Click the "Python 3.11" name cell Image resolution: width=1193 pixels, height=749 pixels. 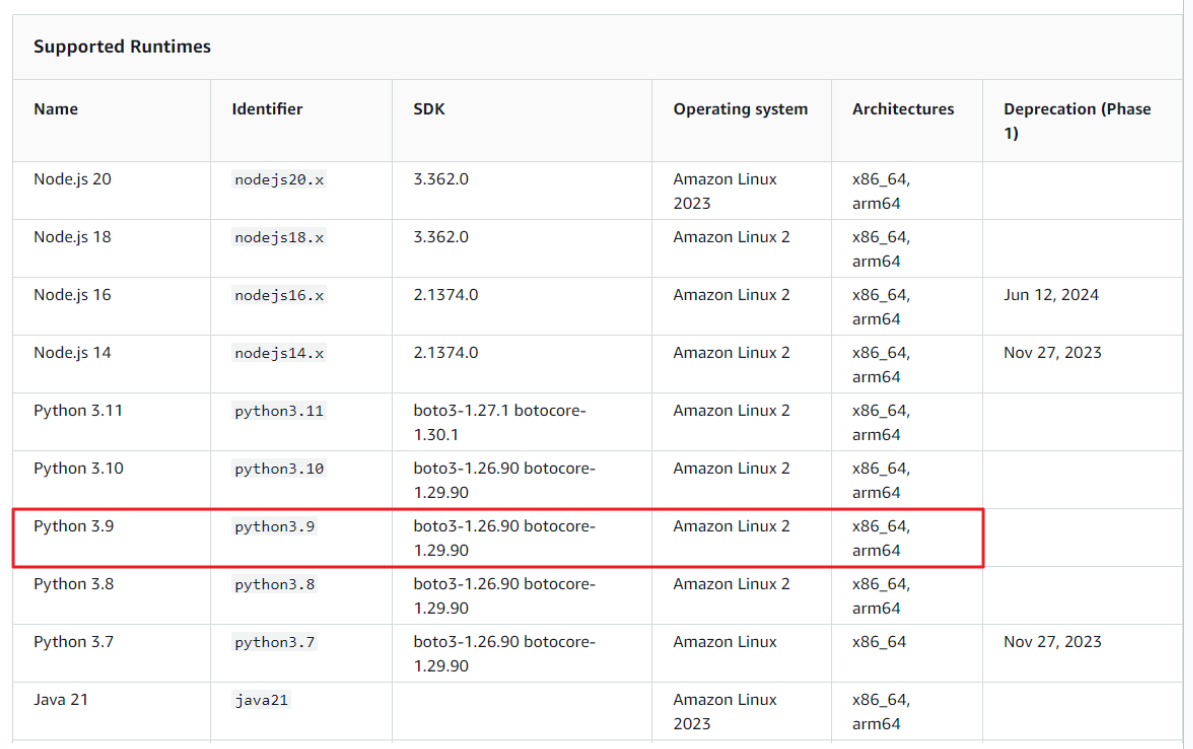coord(78,410)
